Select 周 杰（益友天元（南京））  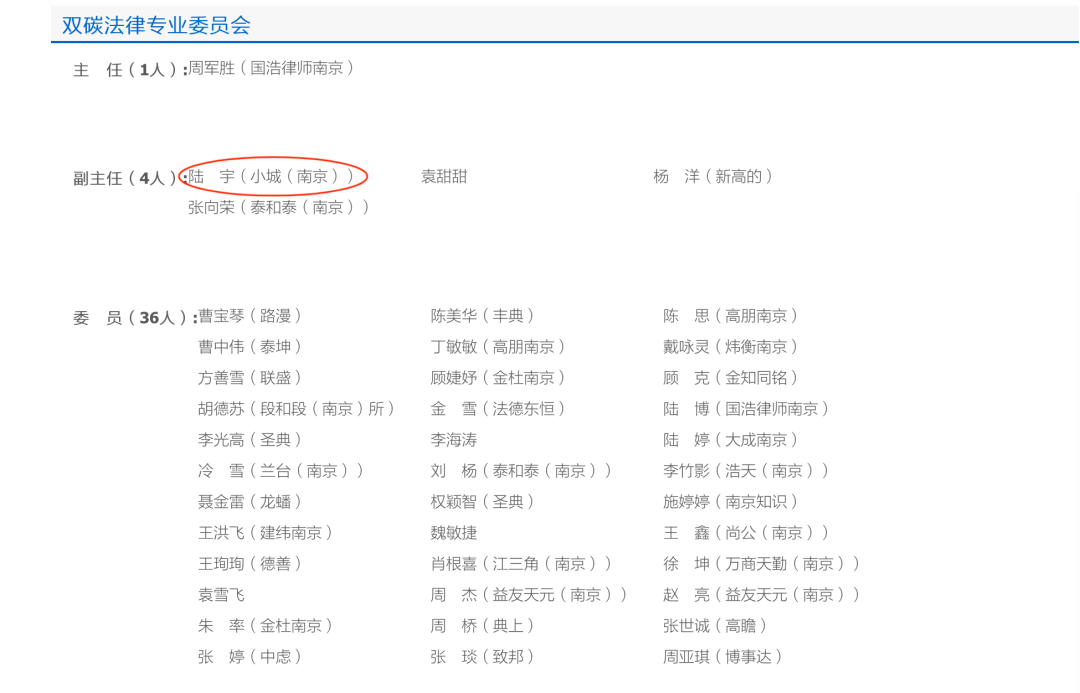[529, 595]
